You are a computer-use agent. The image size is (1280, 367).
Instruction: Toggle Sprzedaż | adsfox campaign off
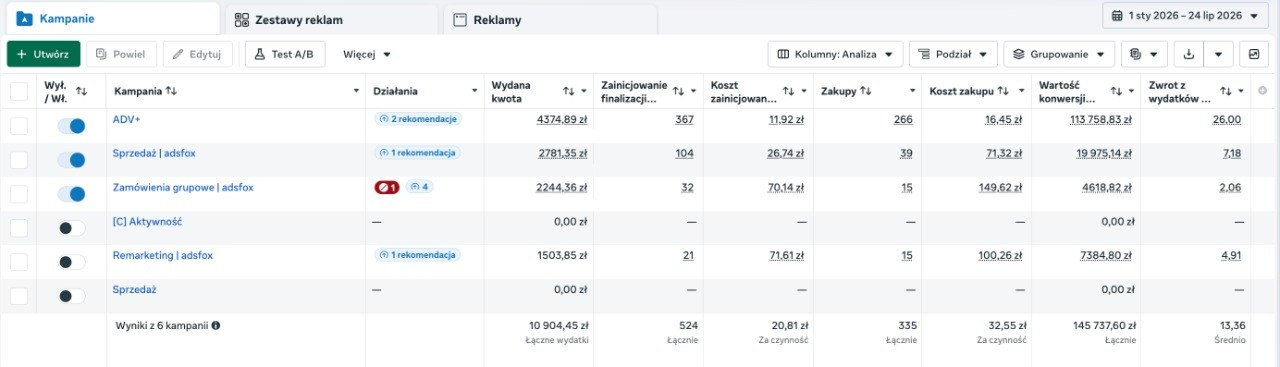(x=71, y=160)
